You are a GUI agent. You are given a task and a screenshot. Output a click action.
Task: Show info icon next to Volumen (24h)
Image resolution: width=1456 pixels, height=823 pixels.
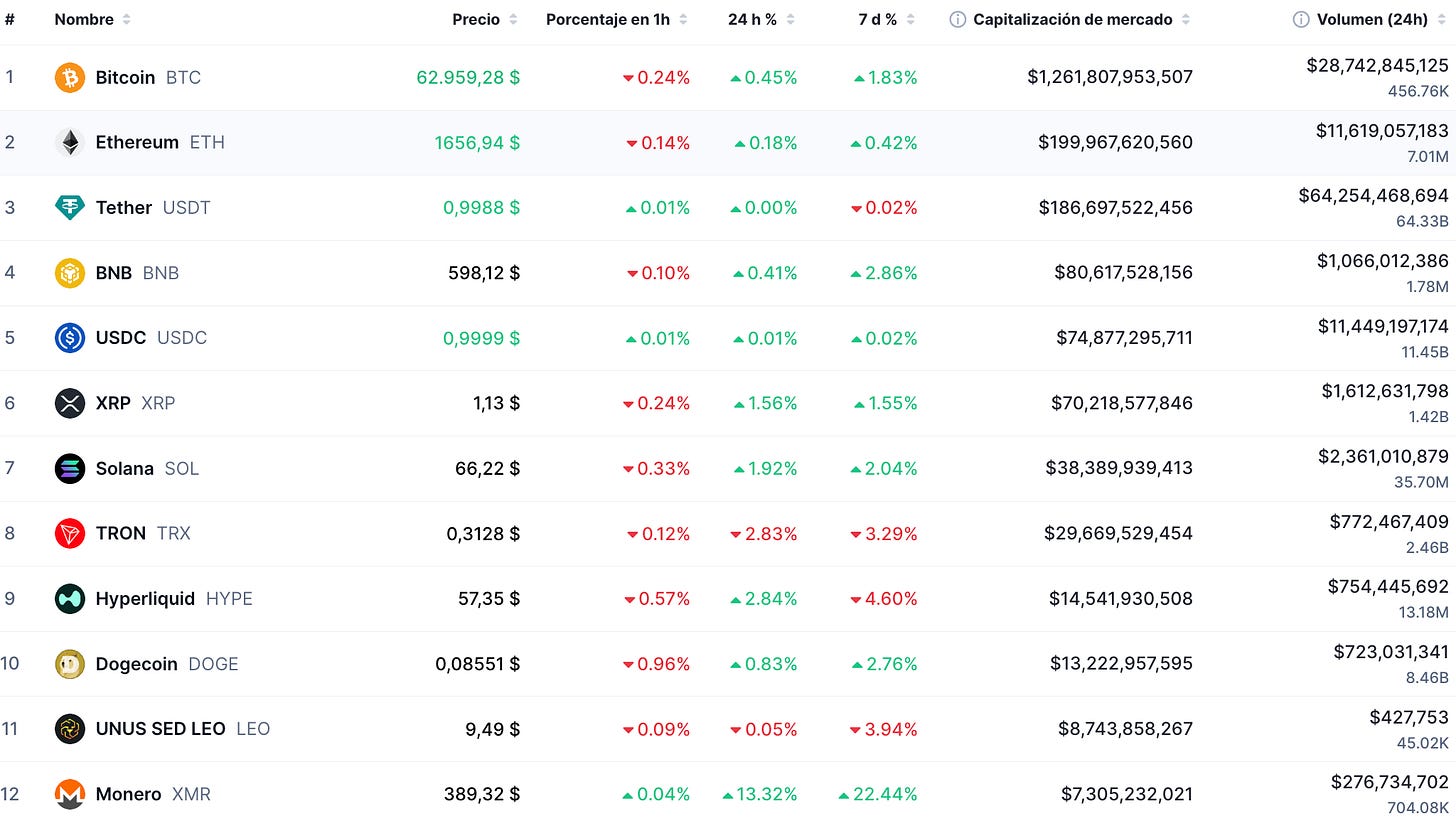tap(1301, 19)
